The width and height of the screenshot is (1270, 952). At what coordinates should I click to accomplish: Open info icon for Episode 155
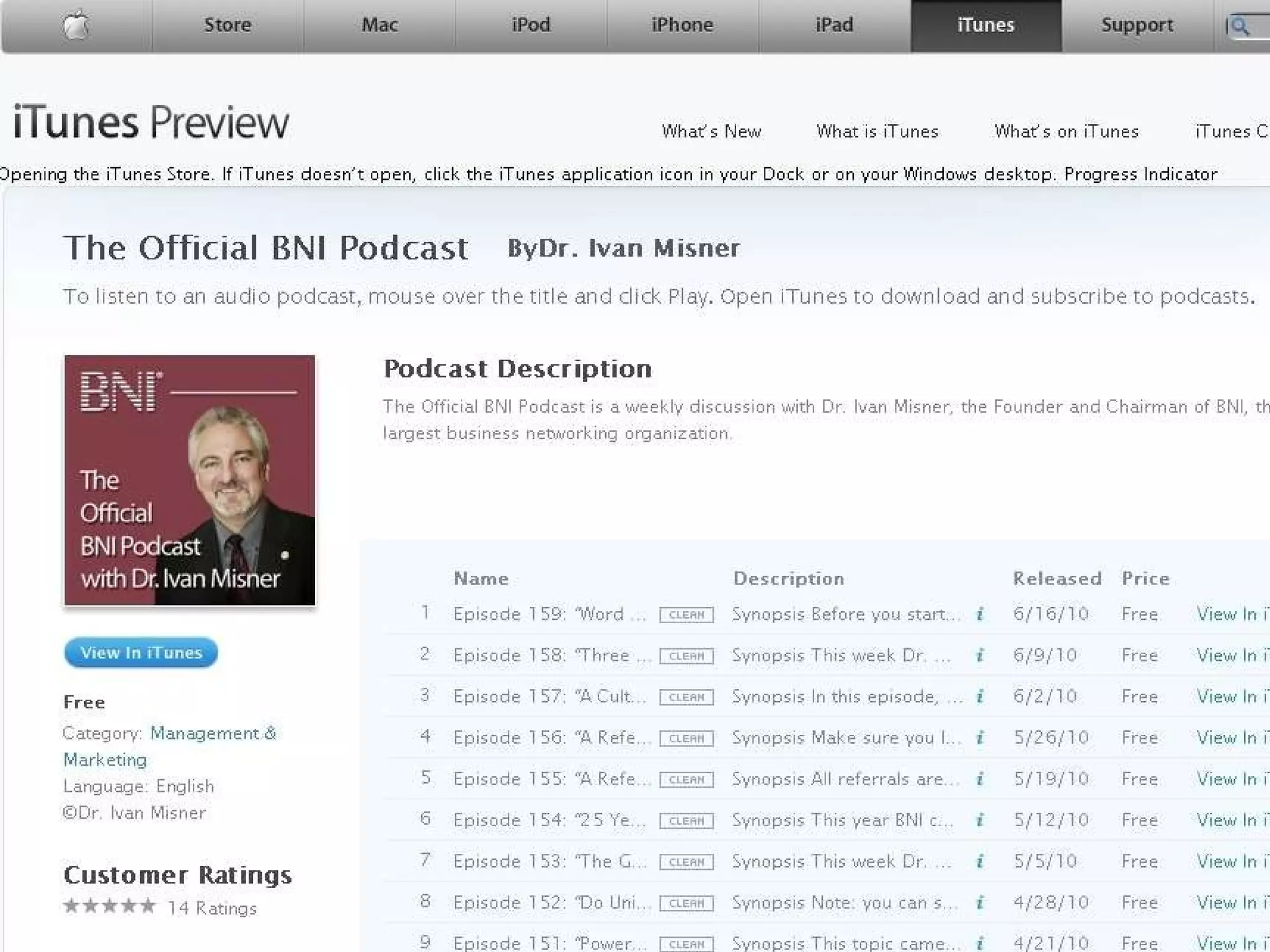[x=980, y=779]
